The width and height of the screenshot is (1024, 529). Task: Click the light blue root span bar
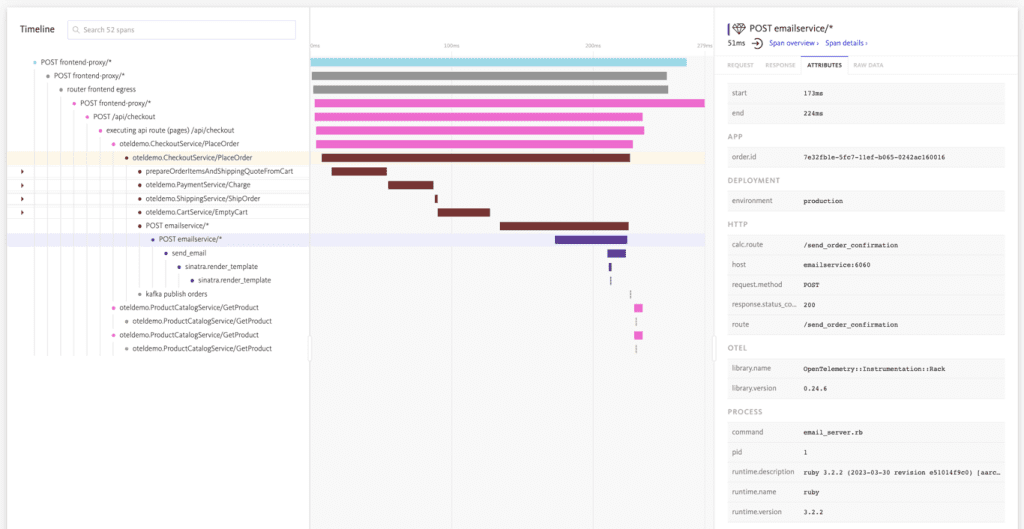(498, 62)
